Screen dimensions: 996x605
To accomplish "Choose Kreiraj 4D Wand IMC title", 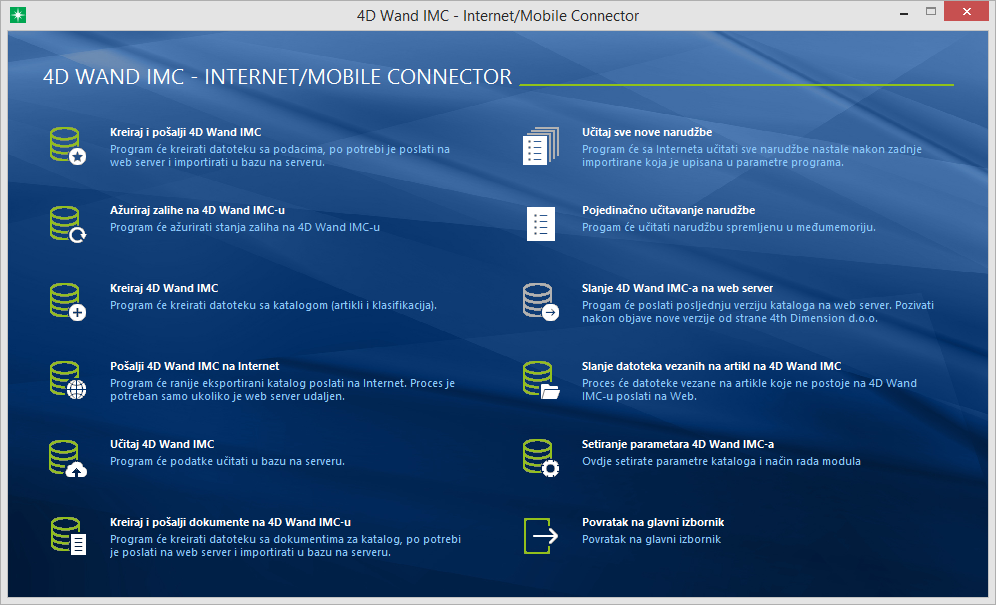I will pos(164,288).
